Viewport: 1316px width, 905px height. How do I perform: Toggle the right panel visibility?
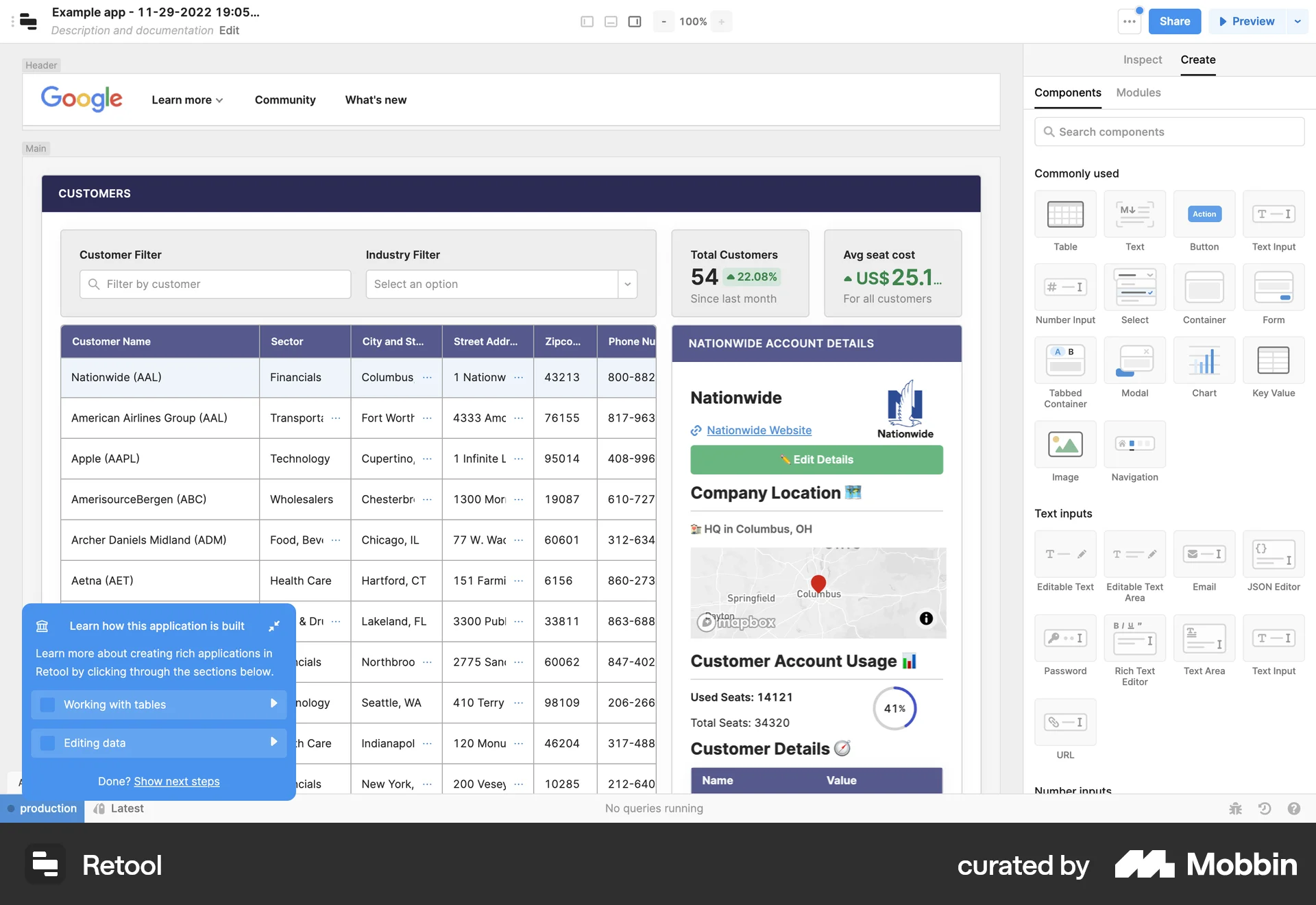pos(634,21)
